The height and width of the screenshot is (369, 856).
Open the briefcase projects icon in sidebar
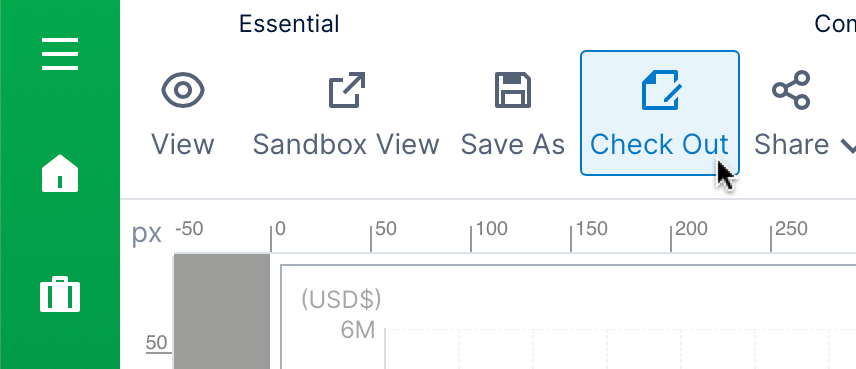point(60,294)
